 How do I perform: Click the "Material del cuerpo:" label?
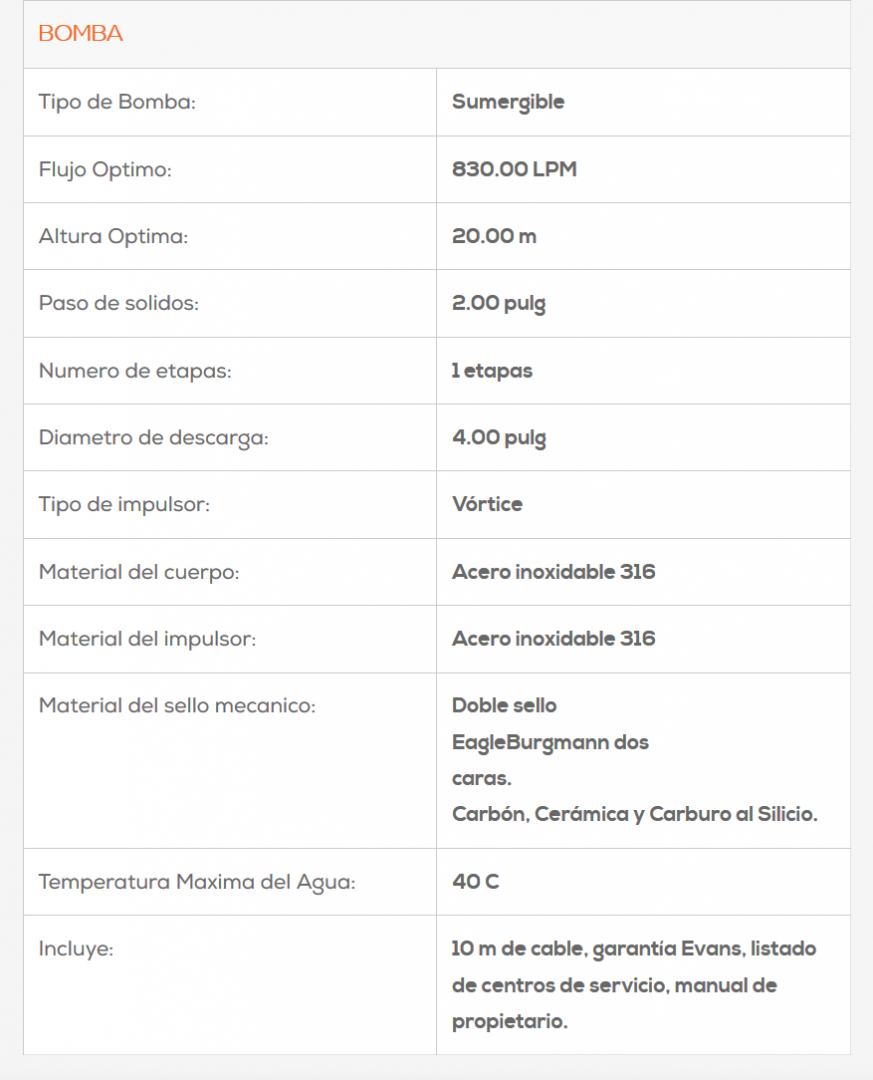point(139,573)
